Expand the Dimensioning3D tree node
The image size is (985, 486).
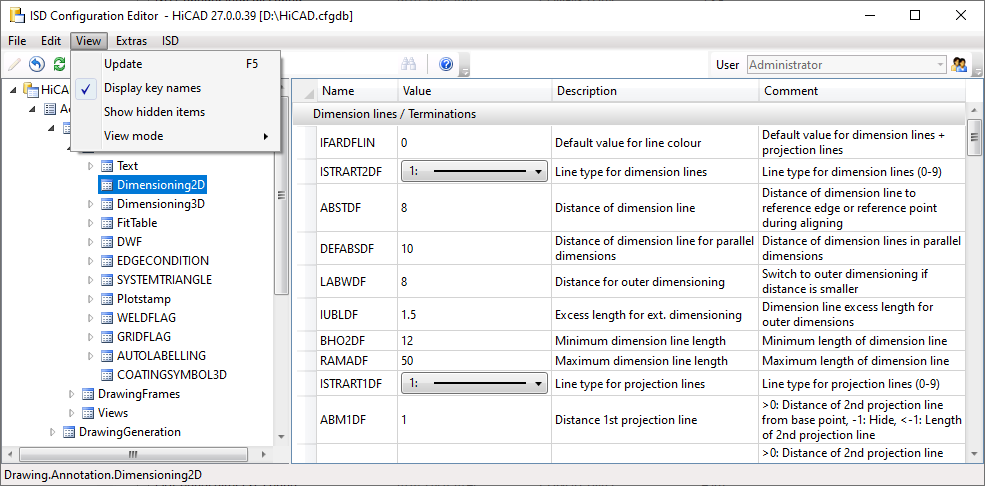coord(90,204)
